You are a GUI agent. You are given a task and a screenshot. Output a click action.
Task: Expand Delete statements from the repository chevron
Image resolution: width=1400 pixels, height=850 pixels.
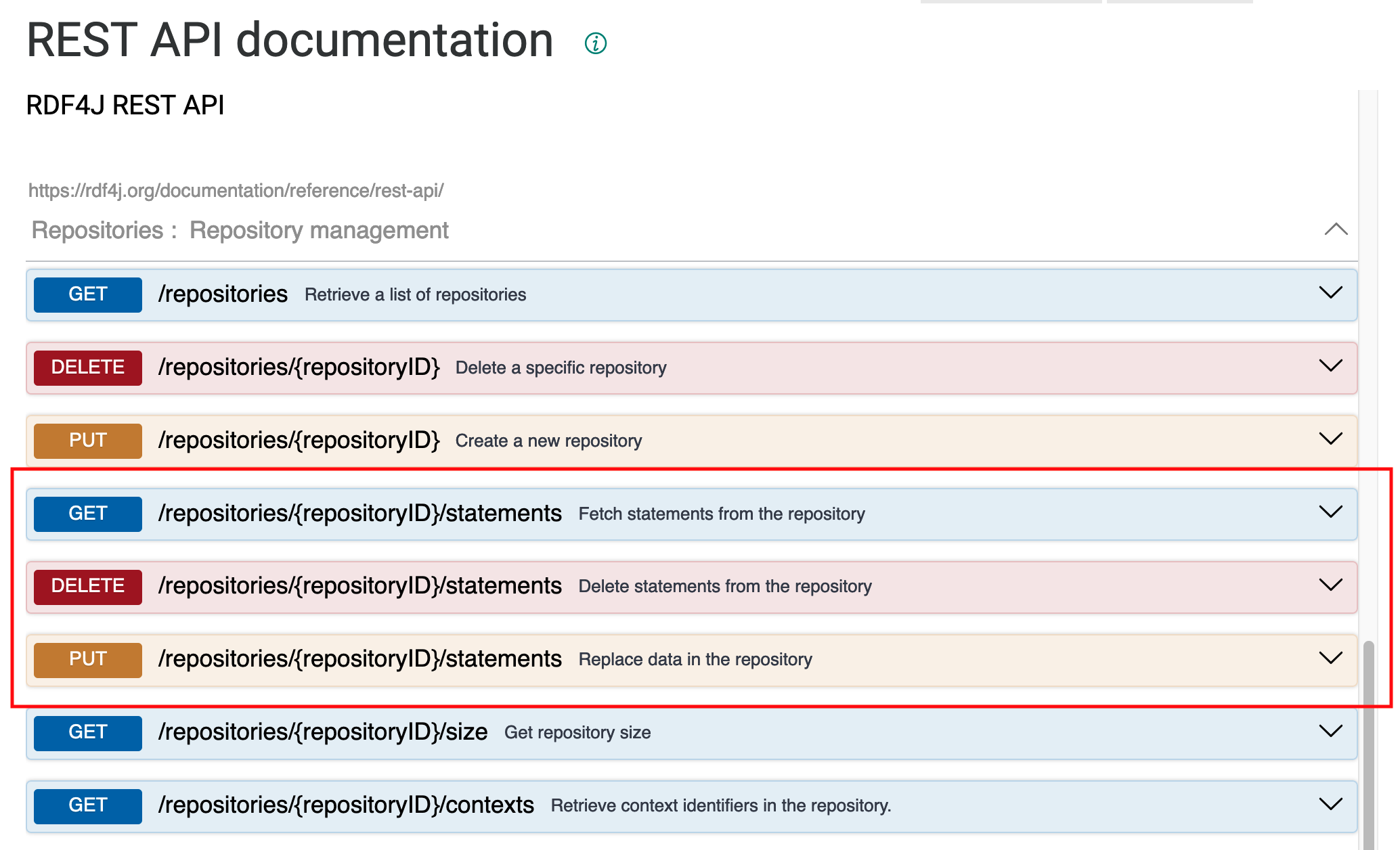(x=1330, y=585)
